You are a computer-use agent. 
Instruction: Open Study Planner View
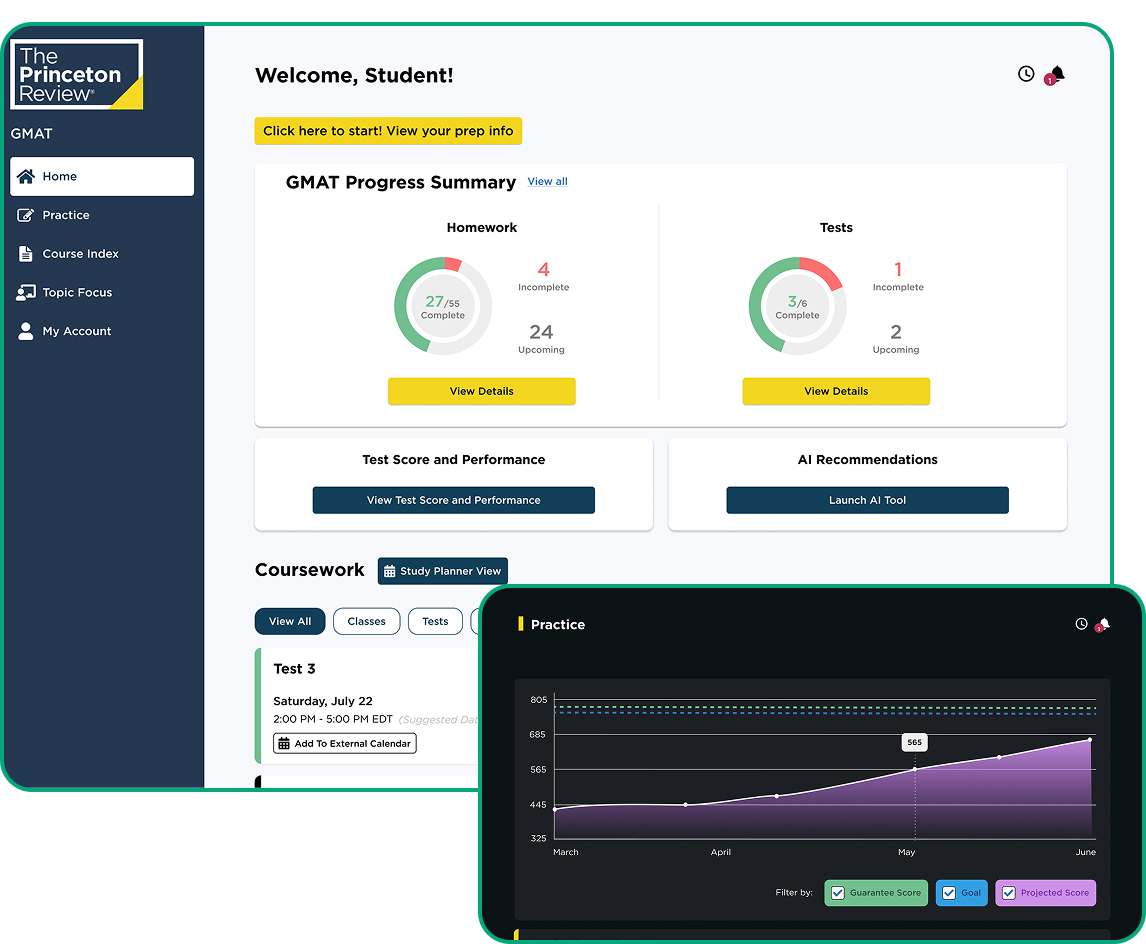443,570
